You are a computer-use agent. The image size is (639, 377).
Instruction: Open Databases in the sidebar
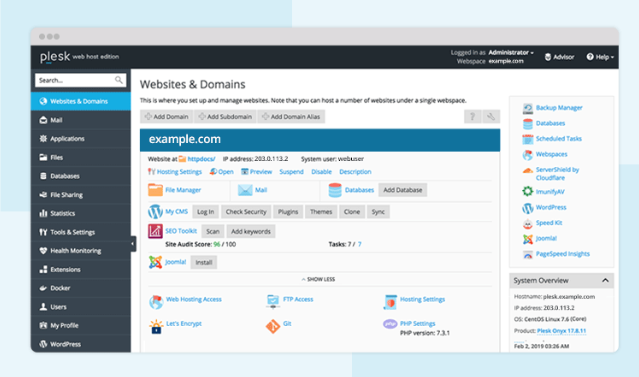pyautogui.click(x=81, y=176)
